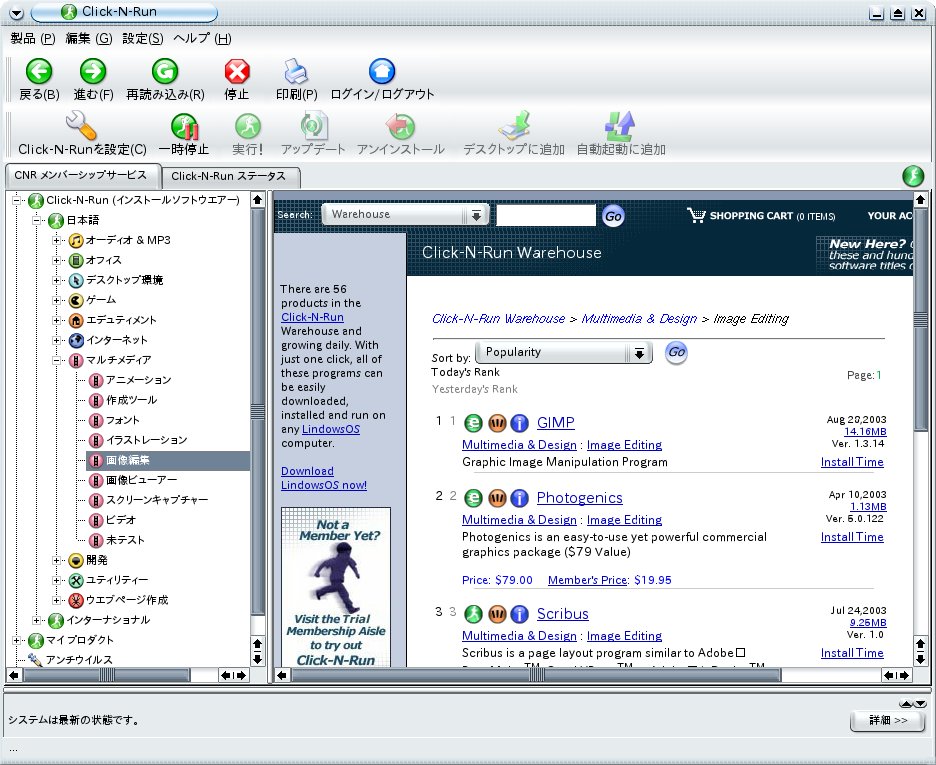Image resolution: width=936 pixels, height=765 pixels.
Task: Collapse the マルチメディア tree node
Action: click(x=56, y=360)
